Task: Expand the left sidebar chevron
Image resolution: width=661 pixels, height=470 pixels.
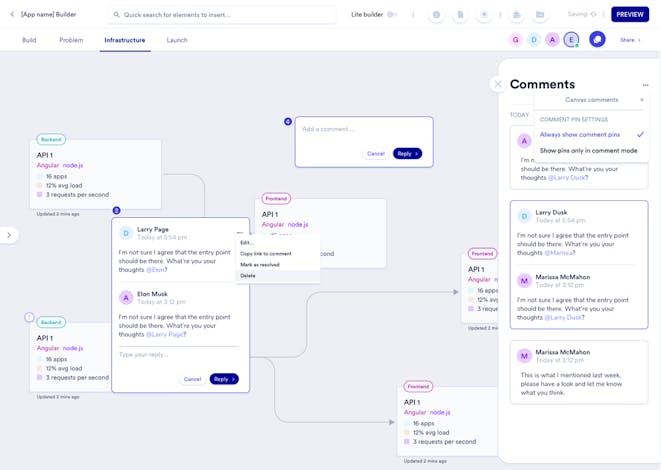Action: click(9, 235)
